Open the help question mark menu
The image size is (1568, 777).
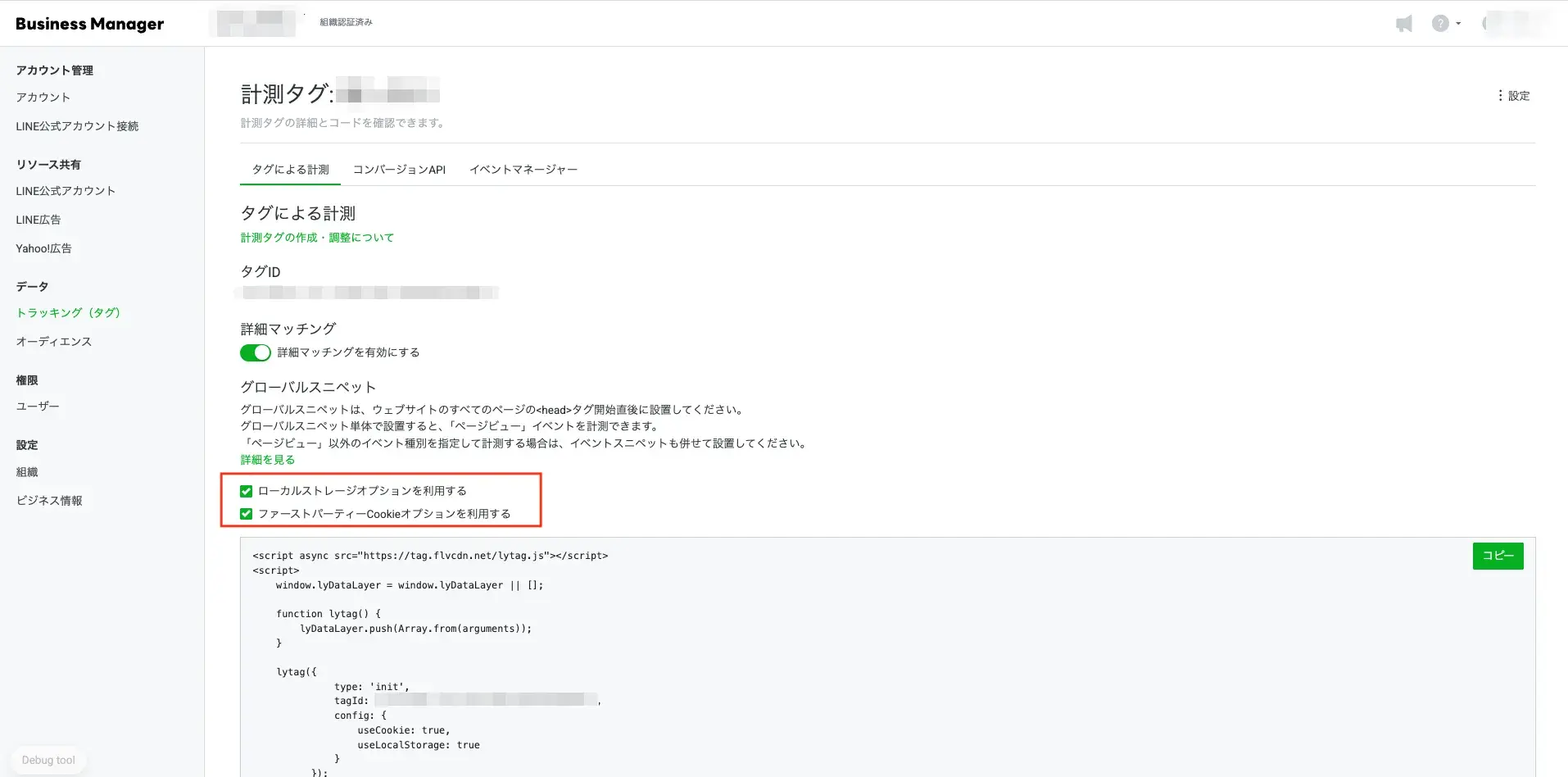[1444, 24]
